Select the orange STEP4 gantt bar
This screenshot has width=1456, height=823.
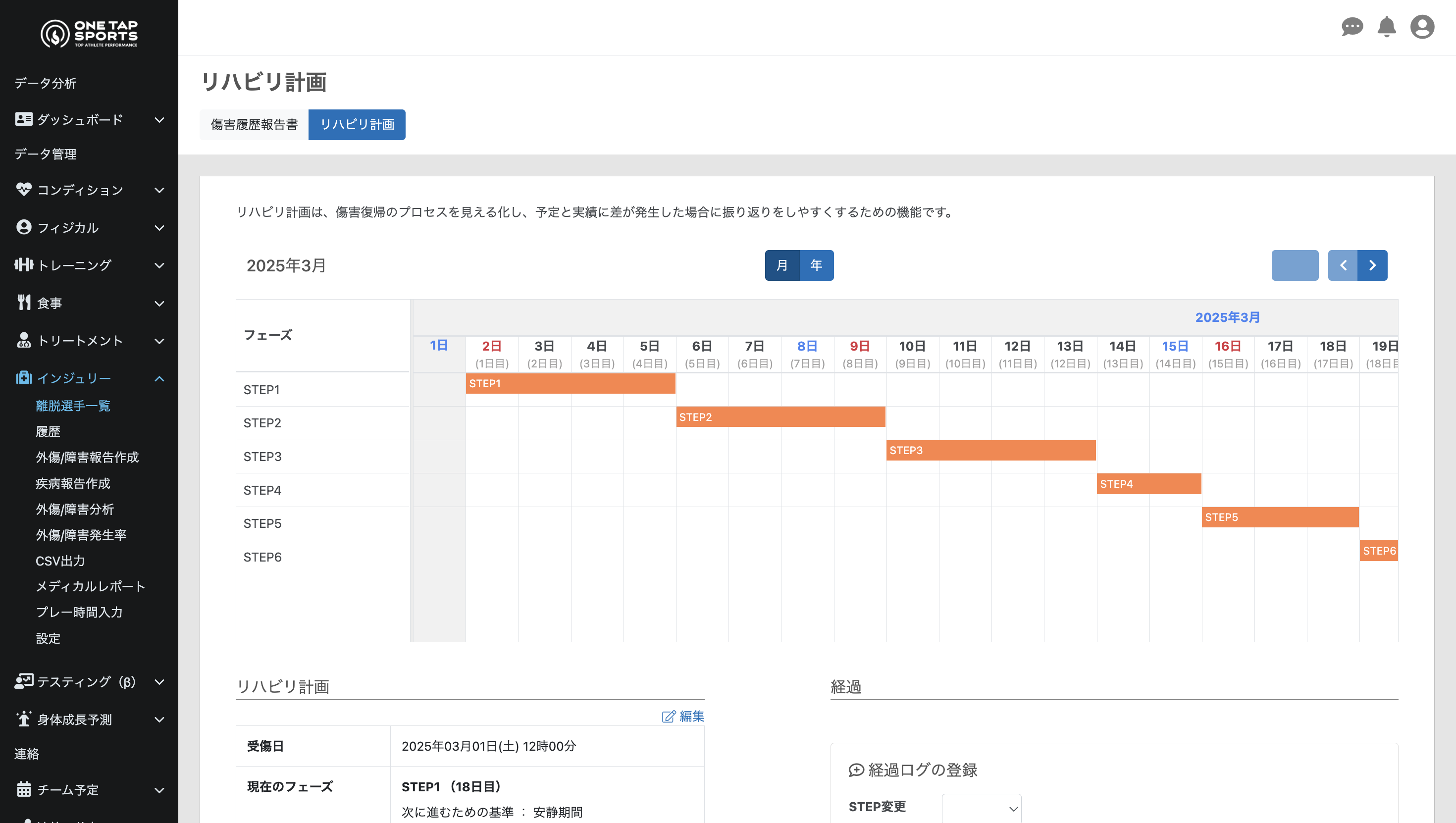(x=1148, y=484)
